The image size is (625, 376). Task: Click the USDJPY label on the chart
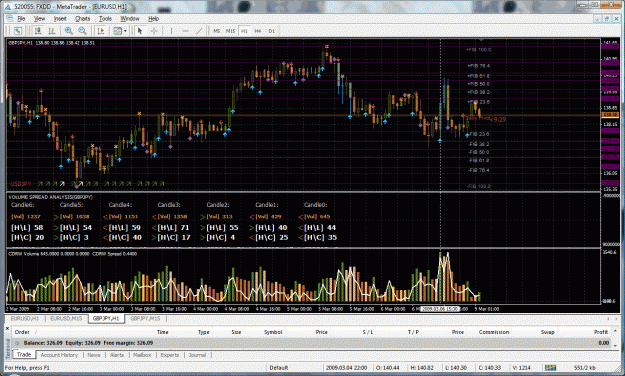21,184
